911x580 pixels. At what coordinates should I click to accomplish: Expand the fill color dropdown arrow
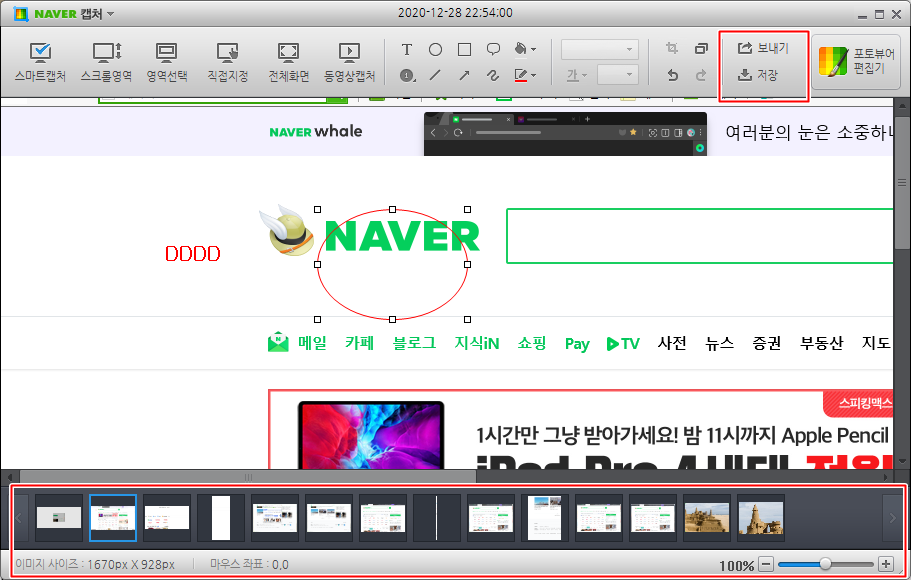533,49
